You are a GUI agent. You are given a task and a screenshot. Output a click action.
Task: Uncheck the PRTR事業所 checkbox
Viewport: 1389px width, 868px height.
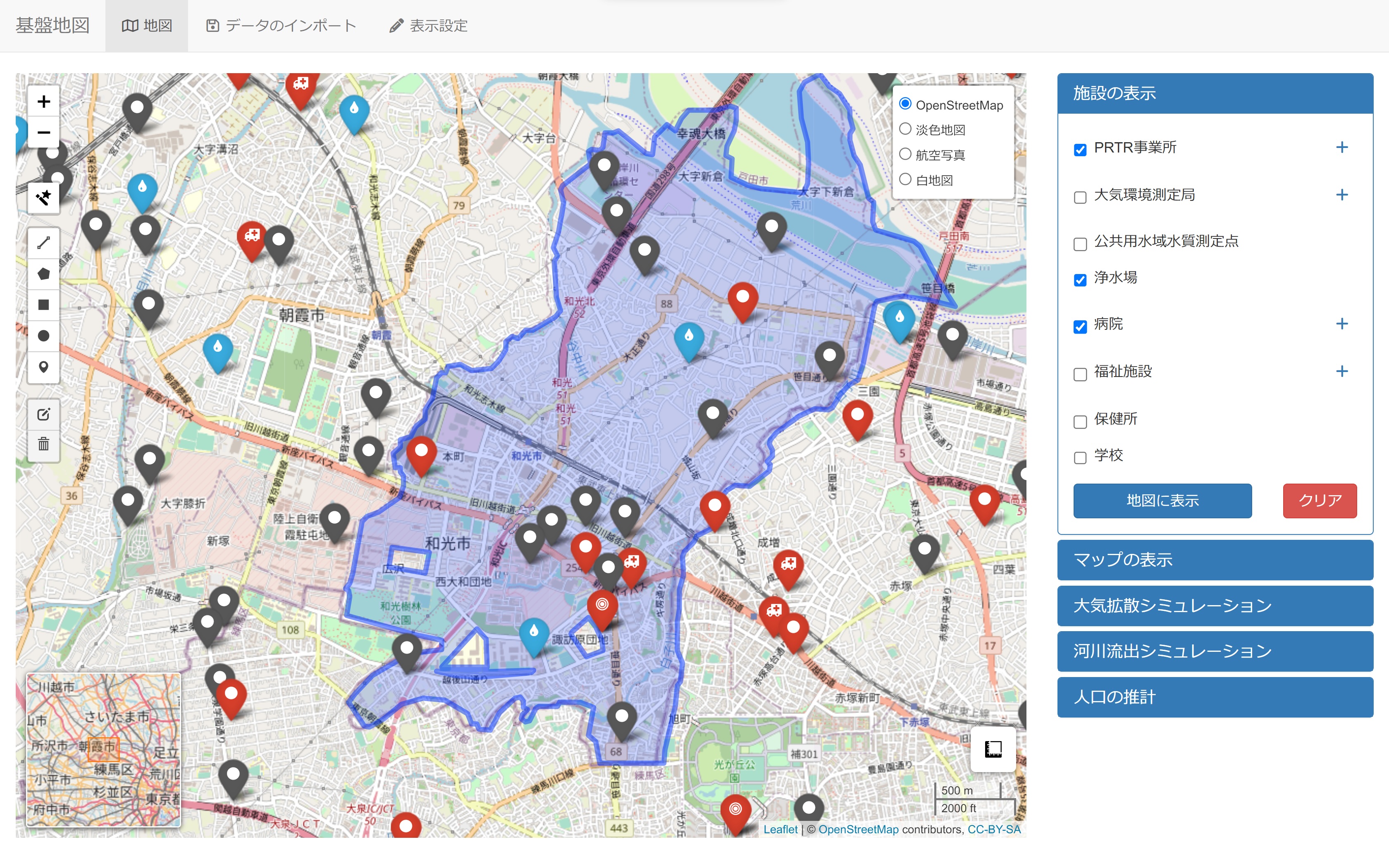click(1080, 150)
